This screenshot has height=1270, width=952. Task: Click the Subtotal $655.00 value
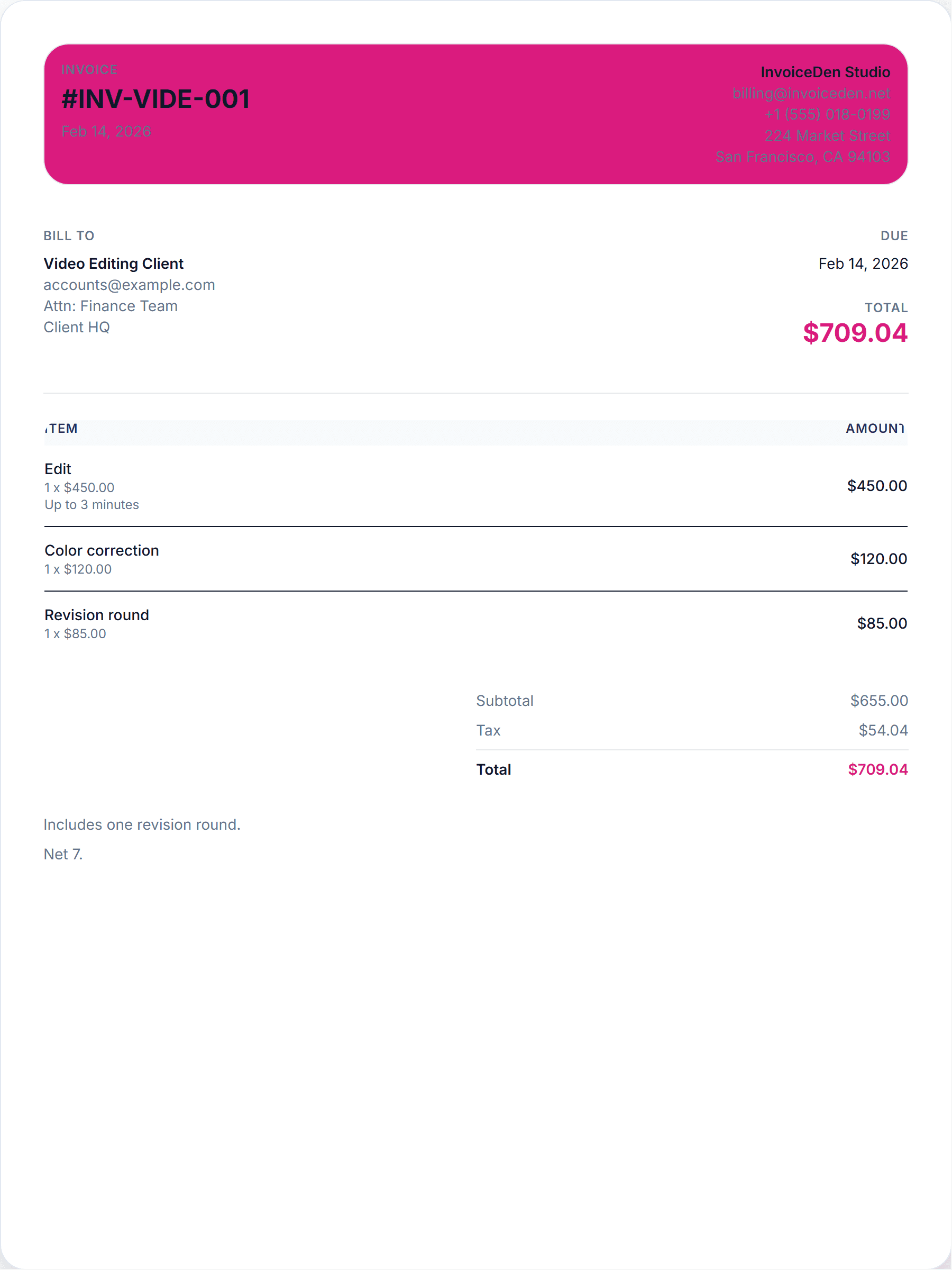click(878, 701)
